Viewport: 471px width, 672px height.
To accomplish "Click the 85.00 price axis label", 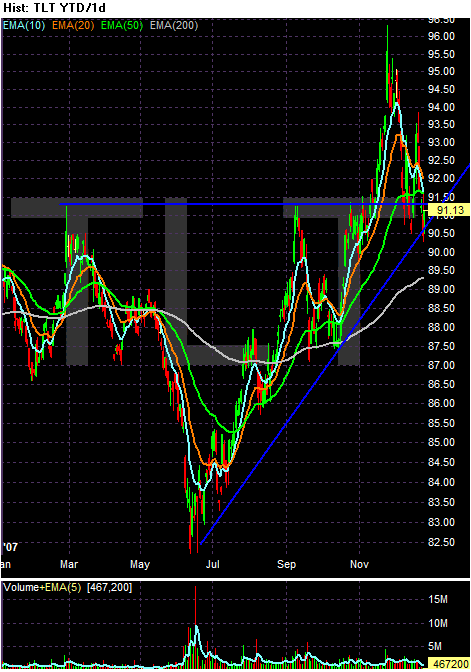I will [x=441, y=442].
